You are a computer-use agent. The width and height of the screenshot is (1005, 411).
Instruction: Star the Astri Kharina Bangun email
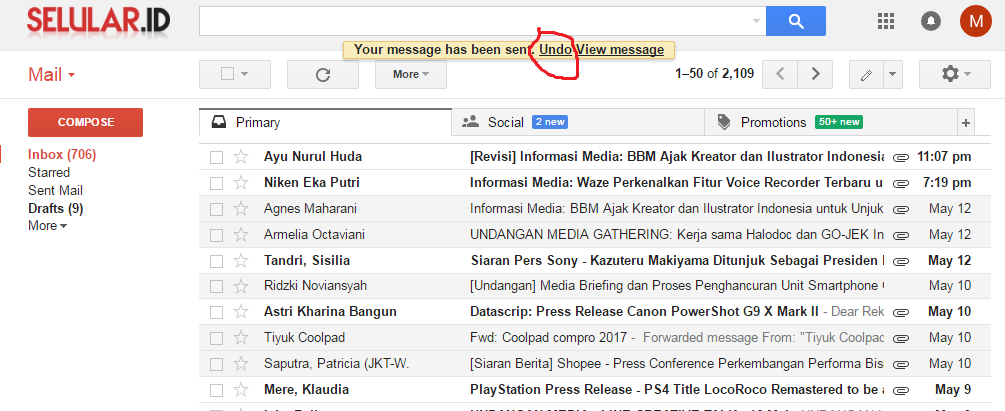tap(241, 312)
